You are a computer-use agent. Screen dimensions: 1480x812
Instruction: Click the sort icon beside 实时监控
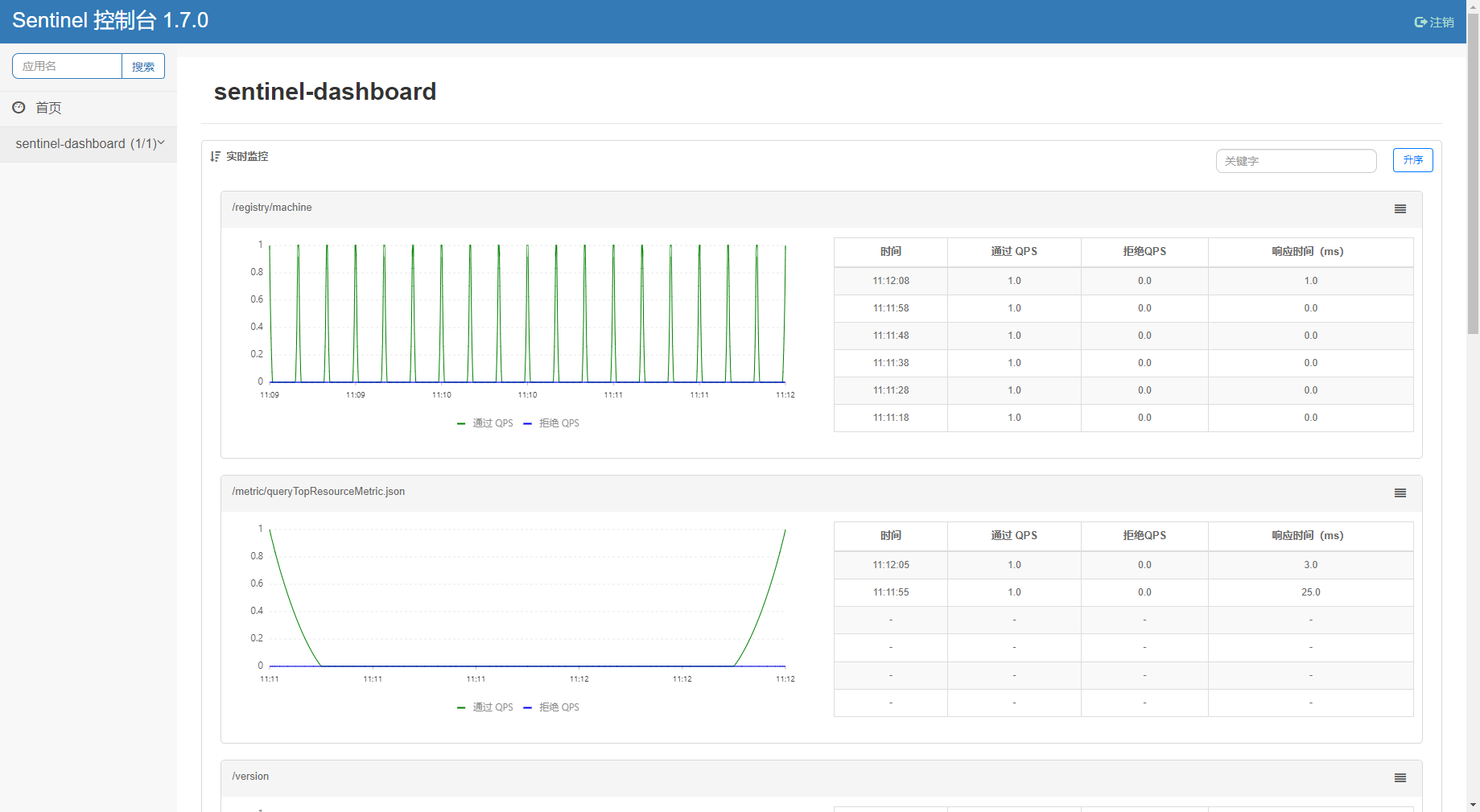click(215, 156)
